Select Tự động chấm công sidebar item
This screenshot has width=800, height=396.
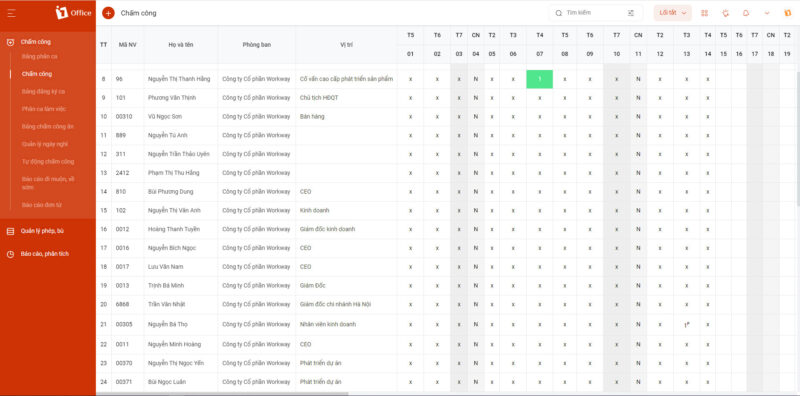coord(48,162)
